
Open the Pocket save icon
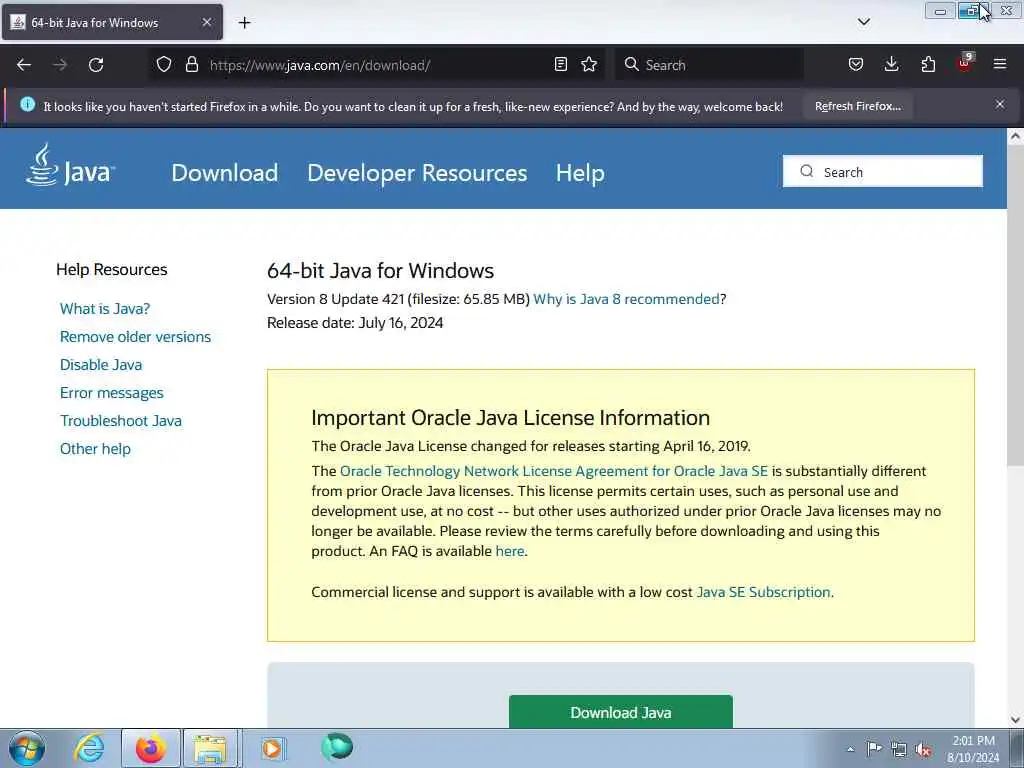(x=856, y=65)
